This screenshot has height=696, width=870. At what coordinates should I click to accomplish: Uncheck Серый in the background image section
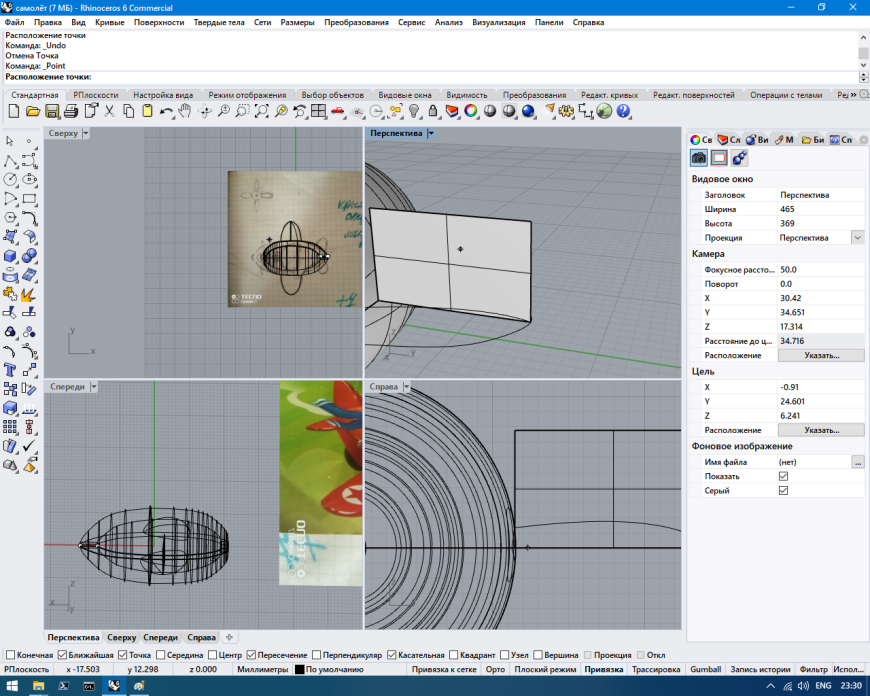coord(784,489)
